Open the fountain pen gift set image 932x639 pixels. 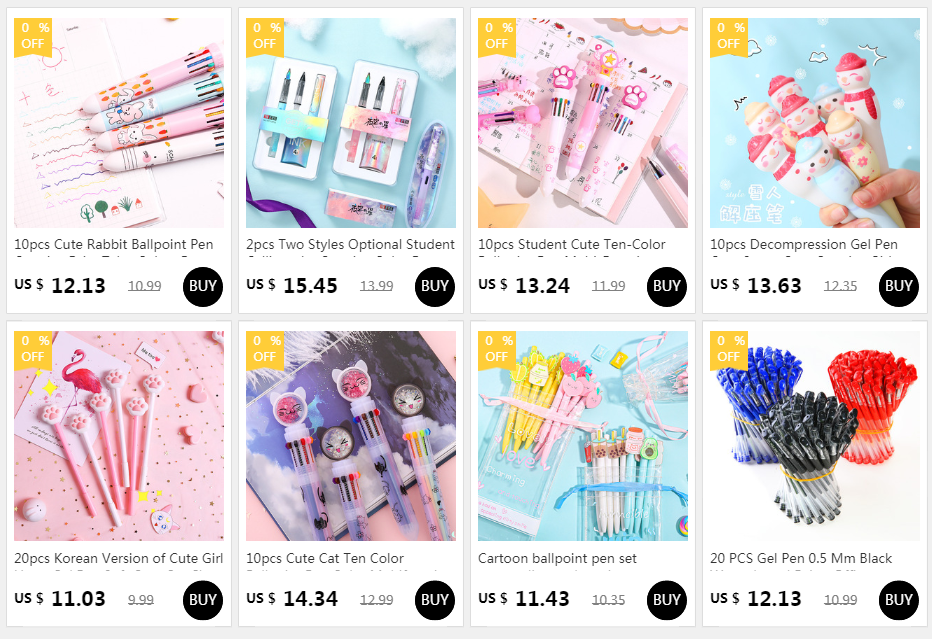[351, 122]
